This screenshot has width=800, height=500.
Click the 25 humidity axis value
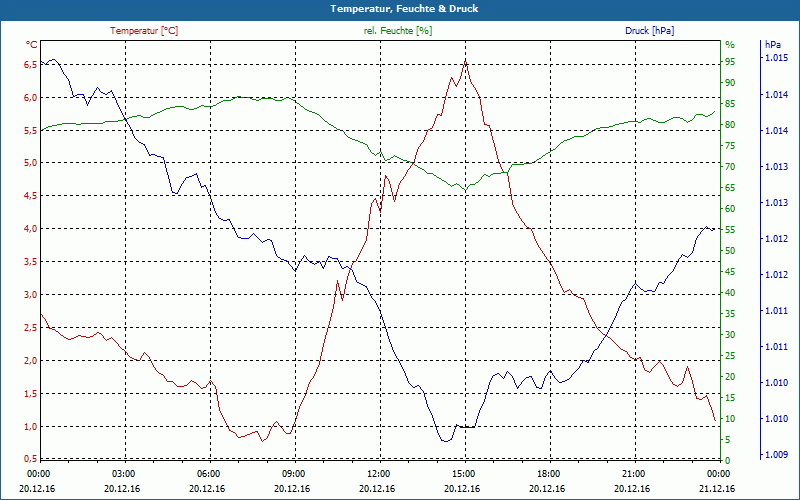730,356
